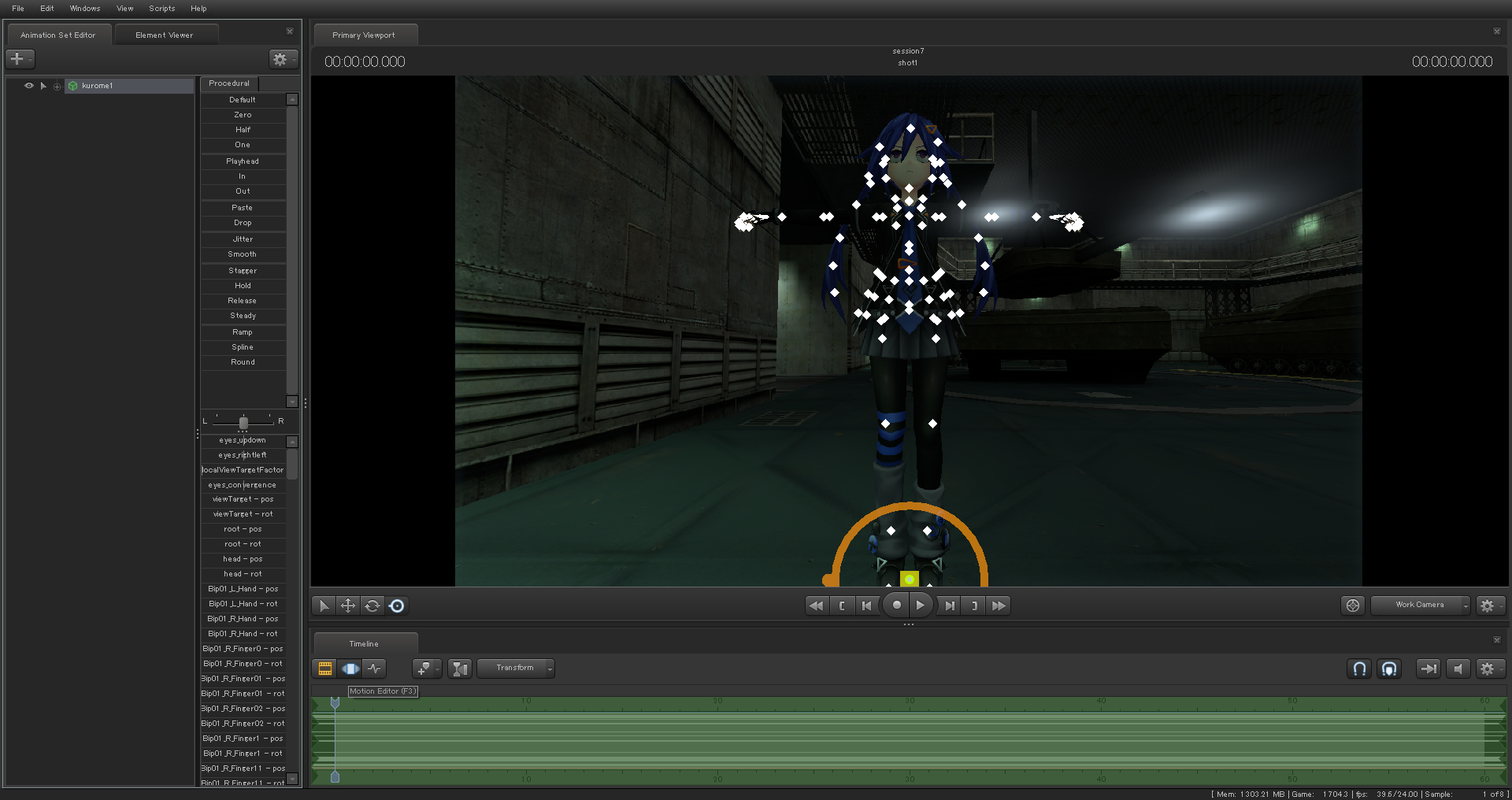This screenshot has height=800, width=1512.
Task: Click the Jitter procedural preset
Action: point(243,239)
